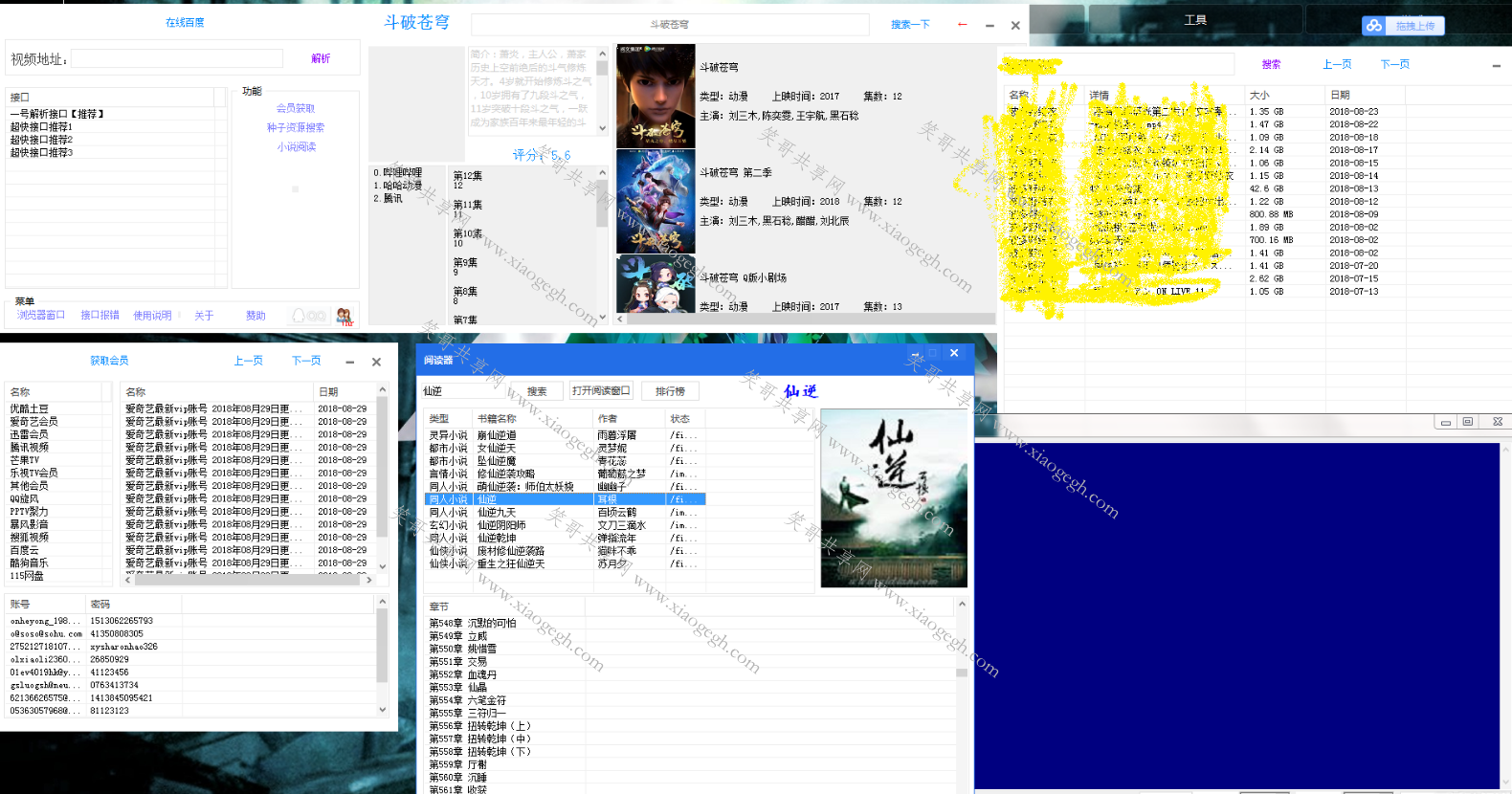Viewport: 1512px width, 794px height.
Task: Click the 大小 column header
Action: [x=1284, y=95]
